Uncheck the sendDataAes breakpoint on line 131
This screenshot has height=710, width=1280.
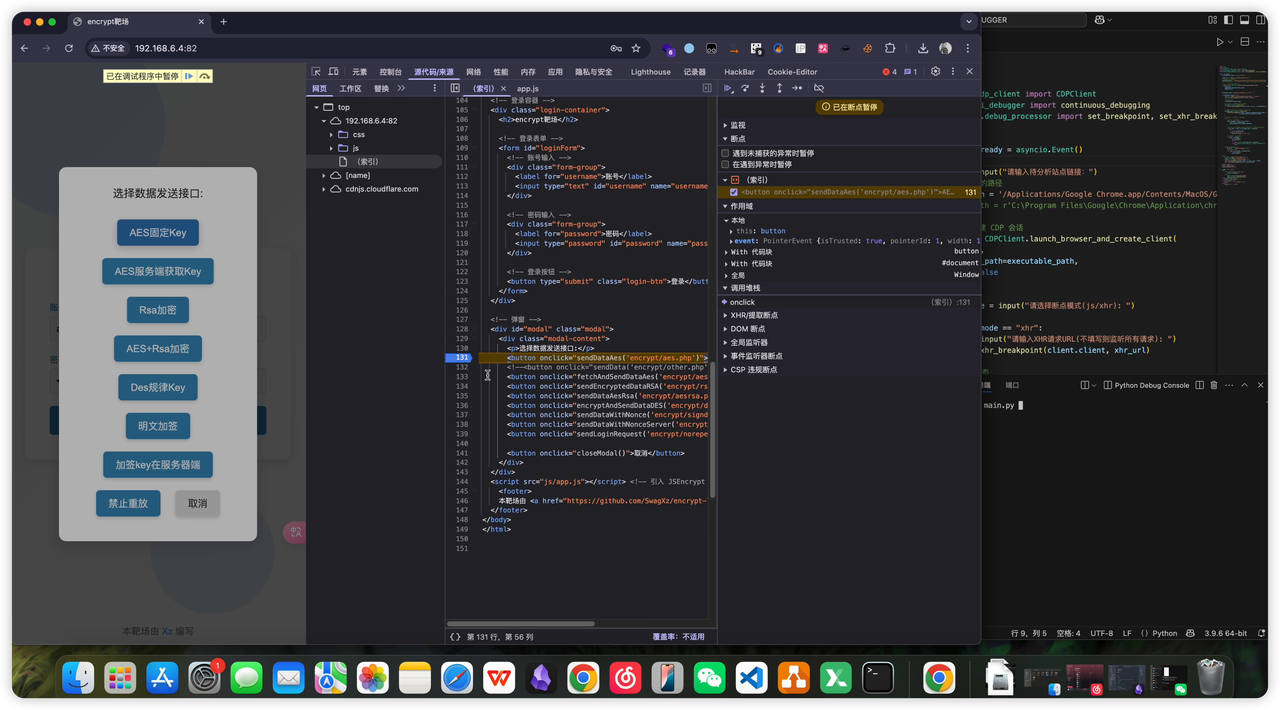734,192
